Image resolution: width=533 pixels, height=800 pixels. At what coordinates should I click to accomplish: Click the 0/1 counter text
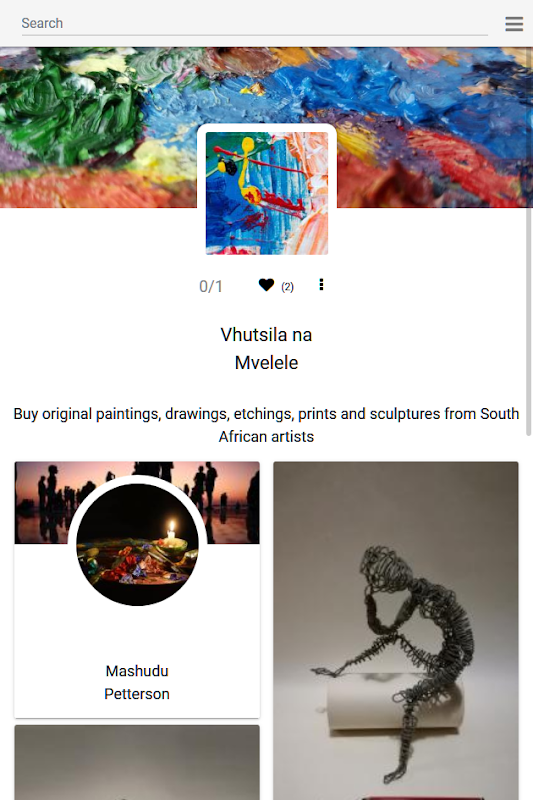tap(211, 286)
